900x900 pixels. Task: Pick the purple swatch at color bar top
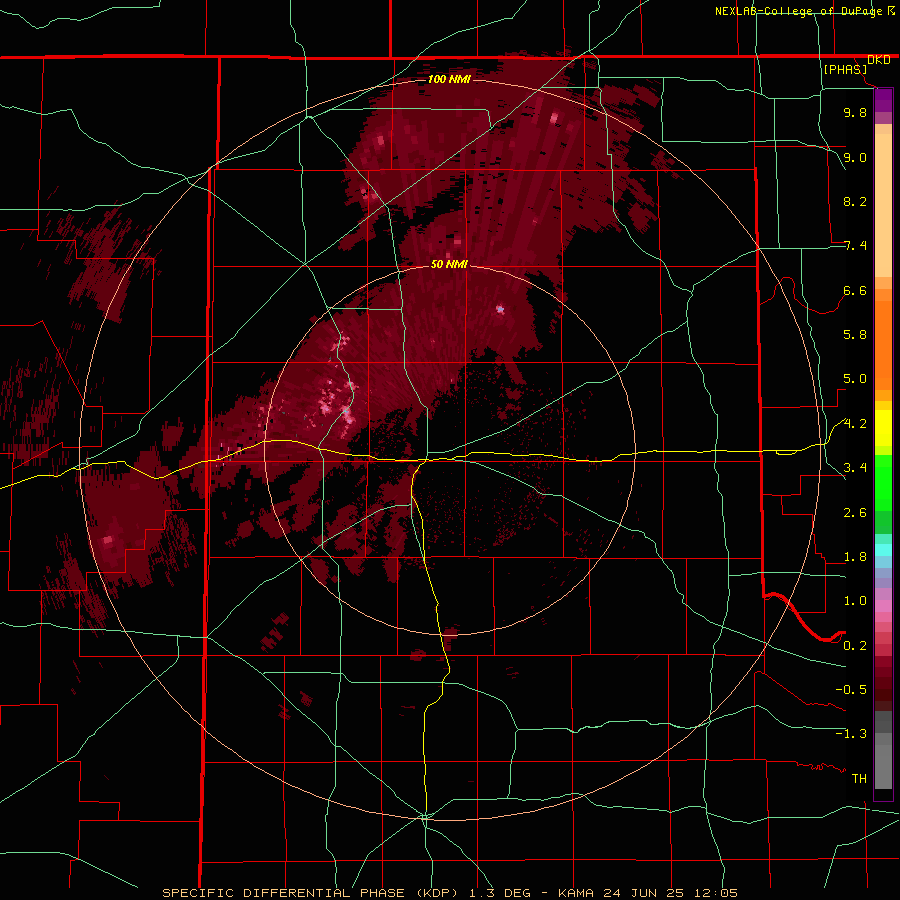(883, 100)
